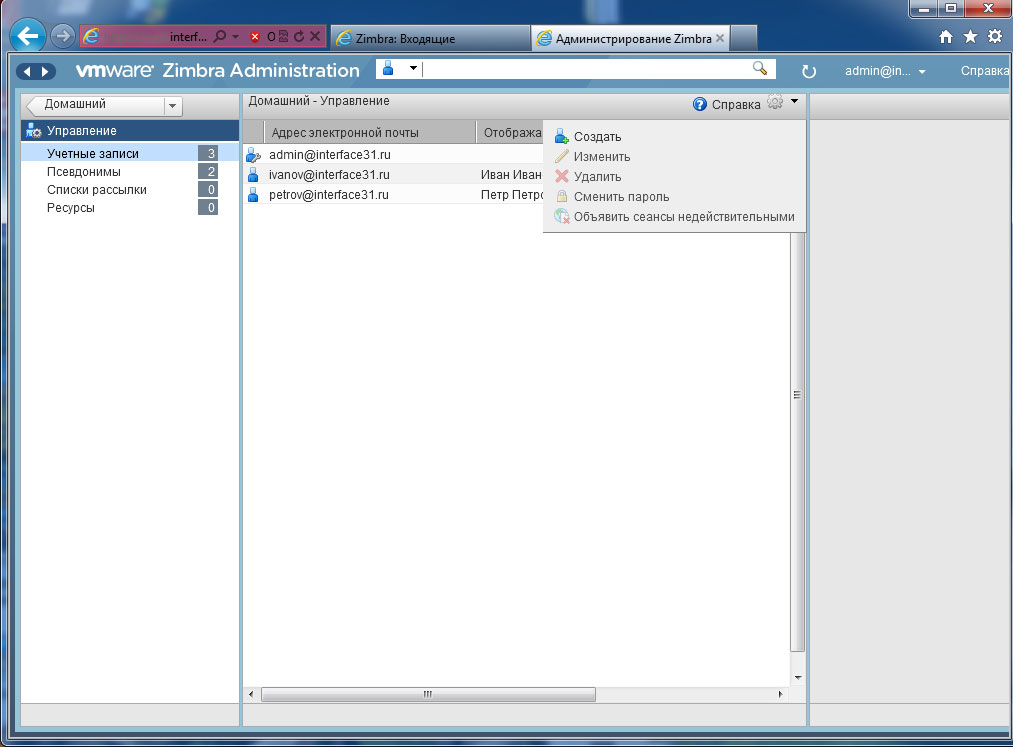The width and height of the screenshot is (1013, 747).
Task: Open the blank new tab button
Action: coord(744,39)
